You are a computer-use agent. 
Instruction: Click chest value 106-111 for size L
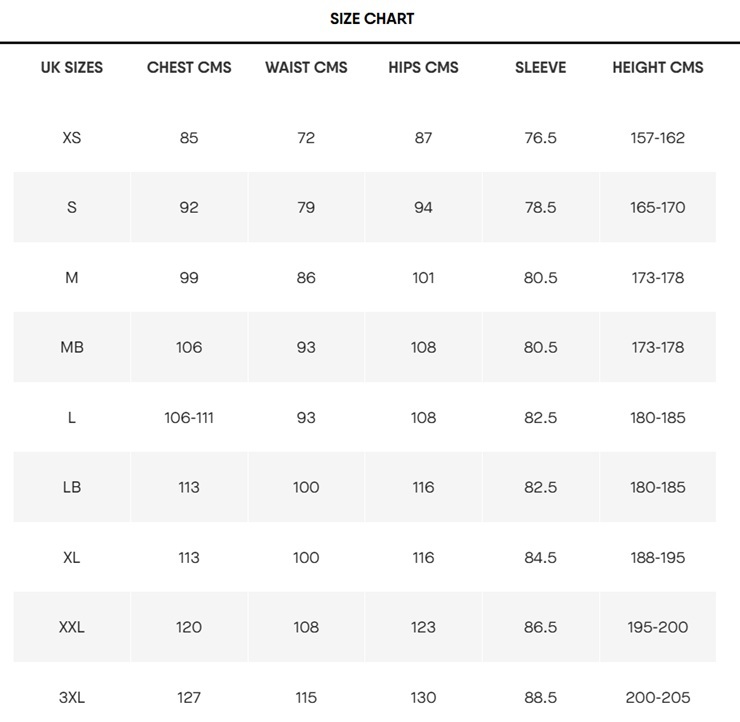click(x=189, y=418)
